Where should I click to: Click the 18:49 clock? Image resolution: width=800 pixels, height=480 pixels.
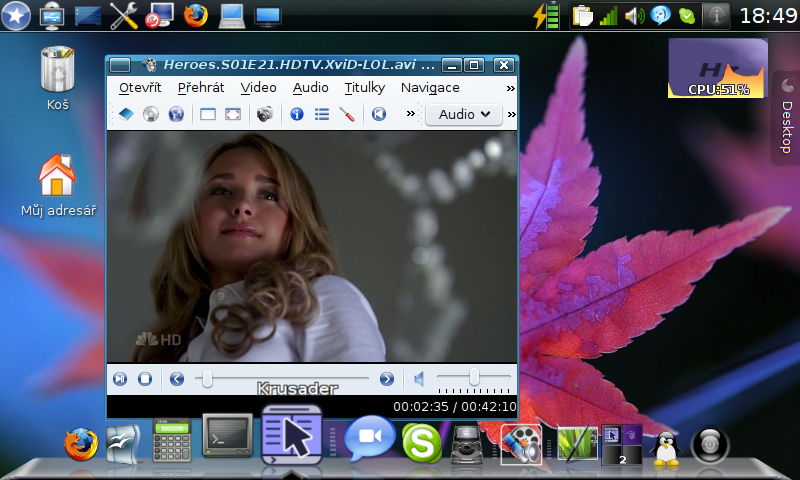point(768,16)
